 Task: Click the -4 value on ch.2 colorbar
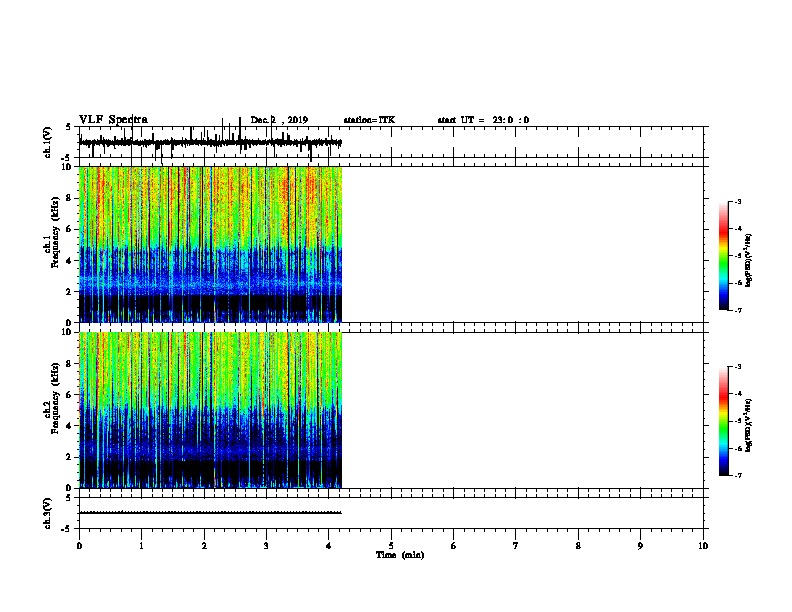[x=737, y=394]
